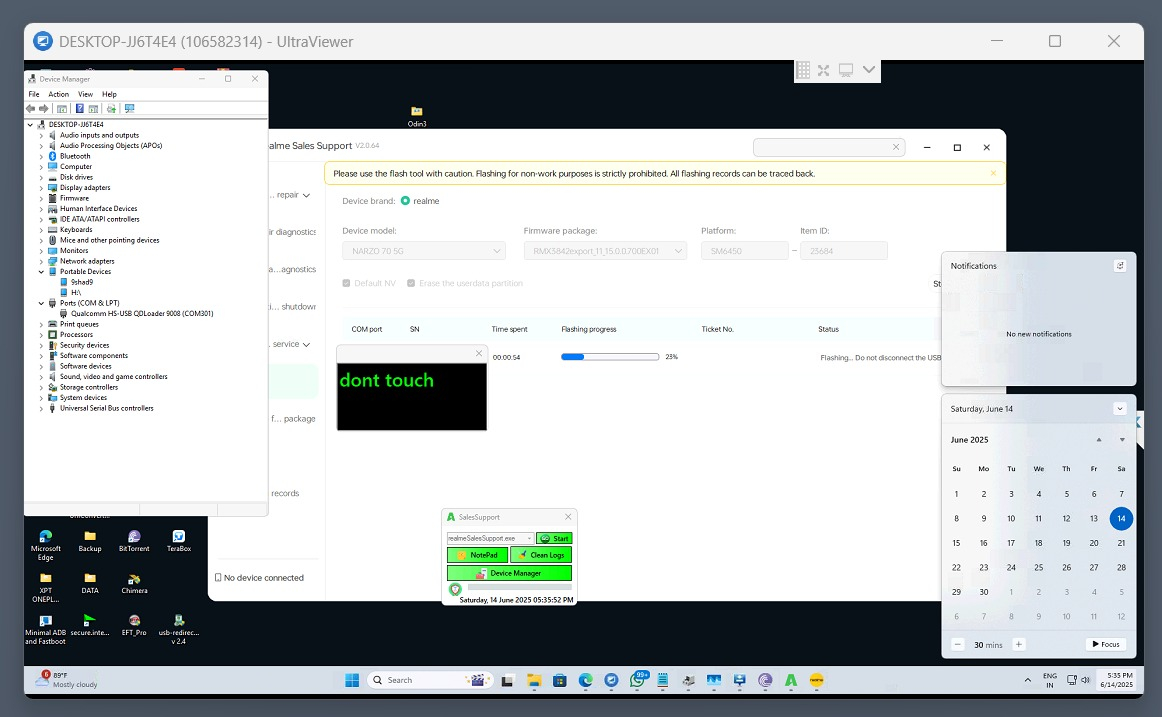Toggle the Default NV checkbox
This screenshot has width=1162, height=717.
[347, 283]
